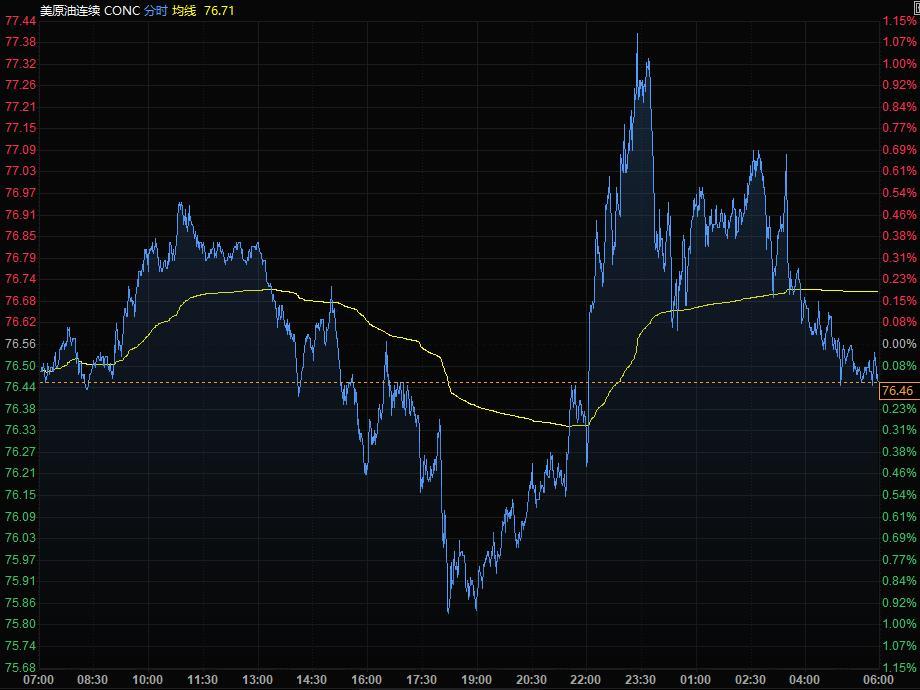This screenshot has width=920, height=690.
Task: Click the partially visible icon in top-right corner
Action: pos(915,7)
